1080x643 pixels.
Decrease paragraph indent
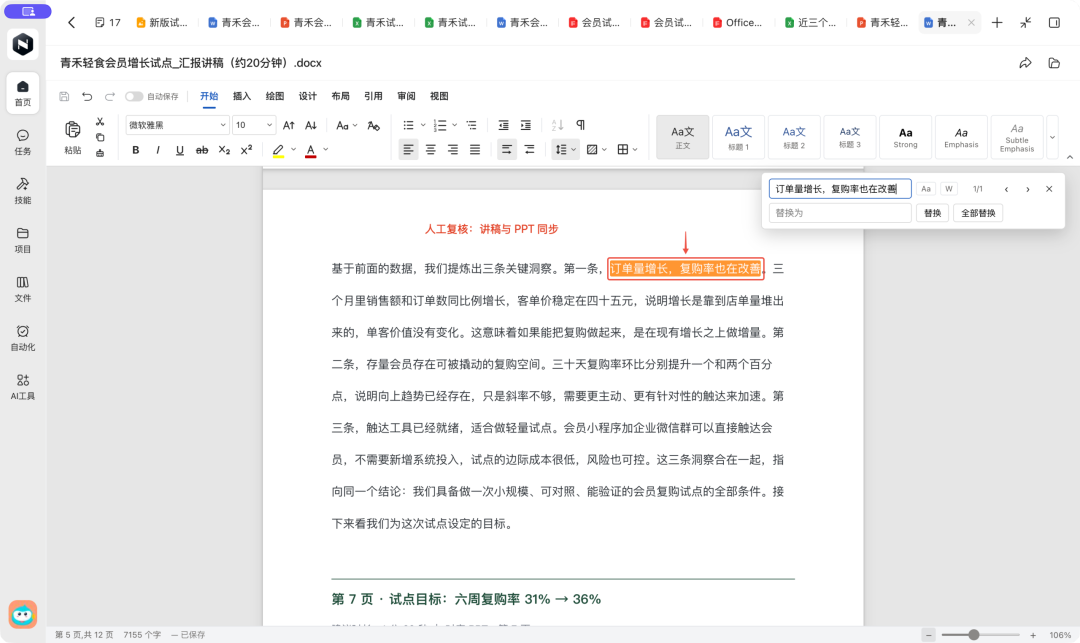coord(503,125)
